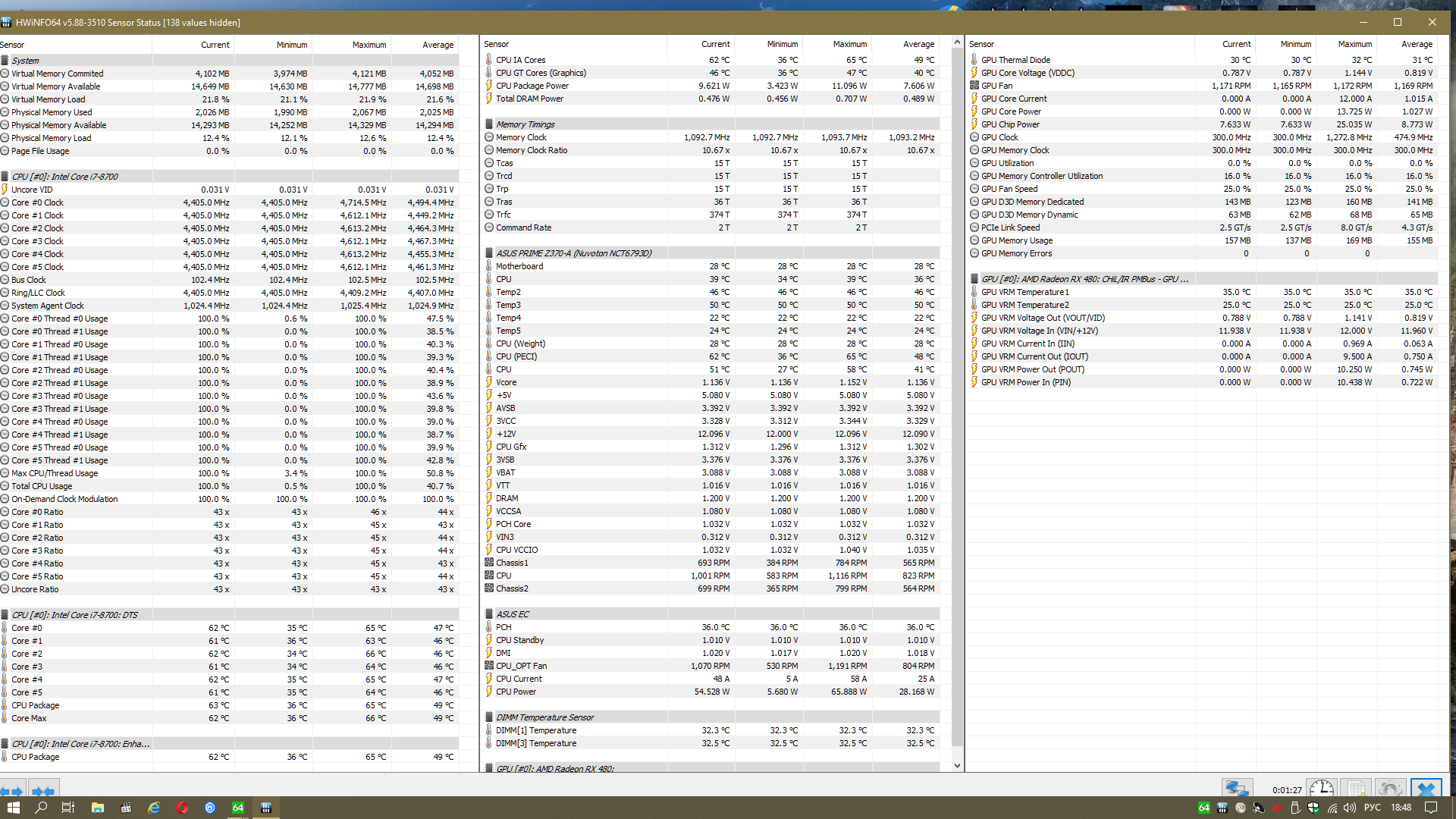1456x819 pixels.
Task: Open the network remote monitoring icon
Action: click(x=1236, y=789)
